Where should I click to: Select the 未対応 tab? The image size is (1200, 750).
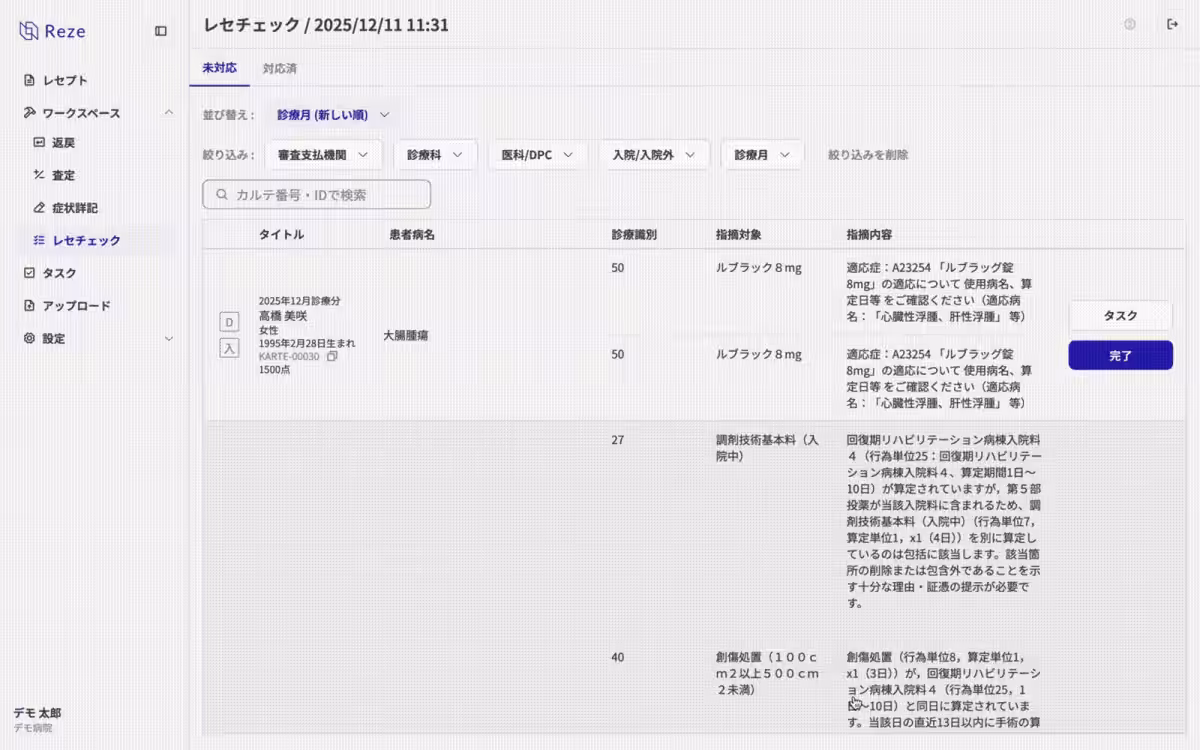pyautogui.click(x=219, y=69)
